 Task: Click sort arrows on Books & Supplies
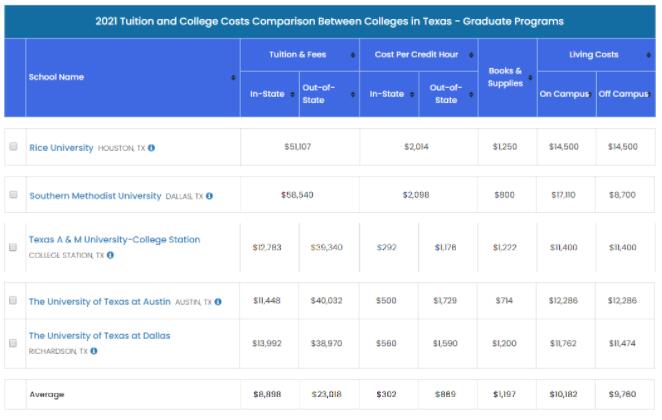tap(530, 77)
